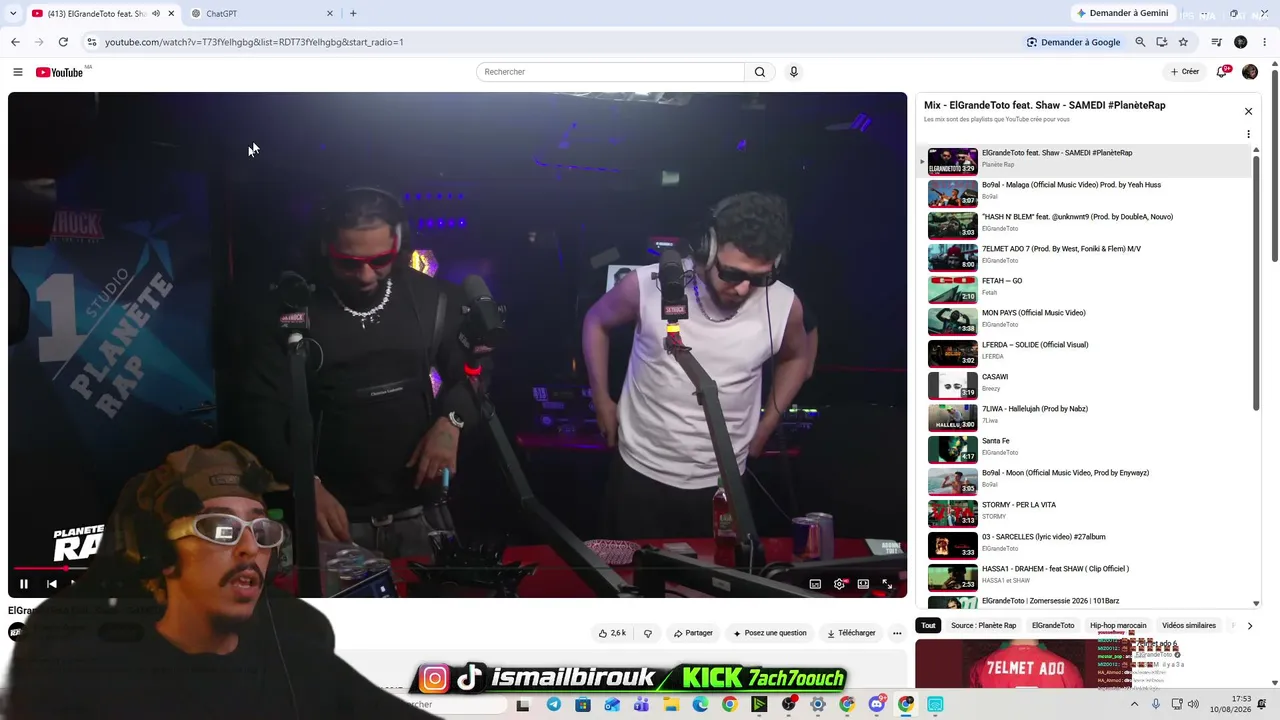Open the YouTube guide hamburger menu

[x=17, y=72]
